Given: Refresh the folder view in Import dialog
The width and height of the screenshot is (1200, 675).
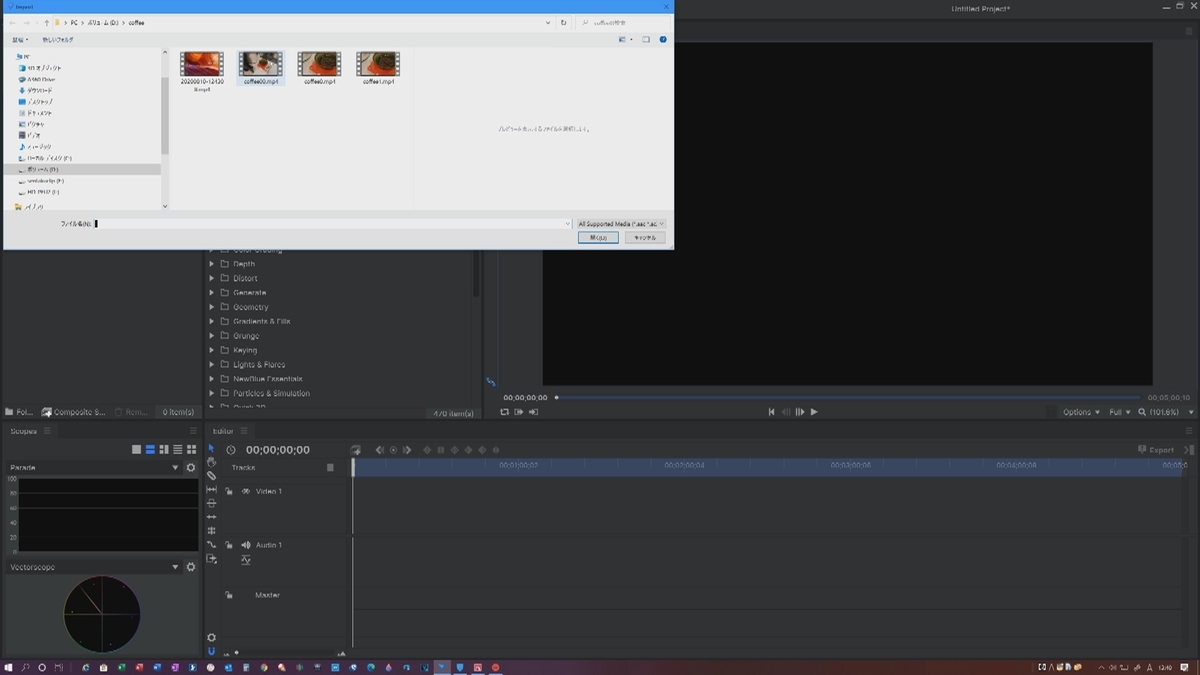Looking at the screenshot, I should 564,22.
